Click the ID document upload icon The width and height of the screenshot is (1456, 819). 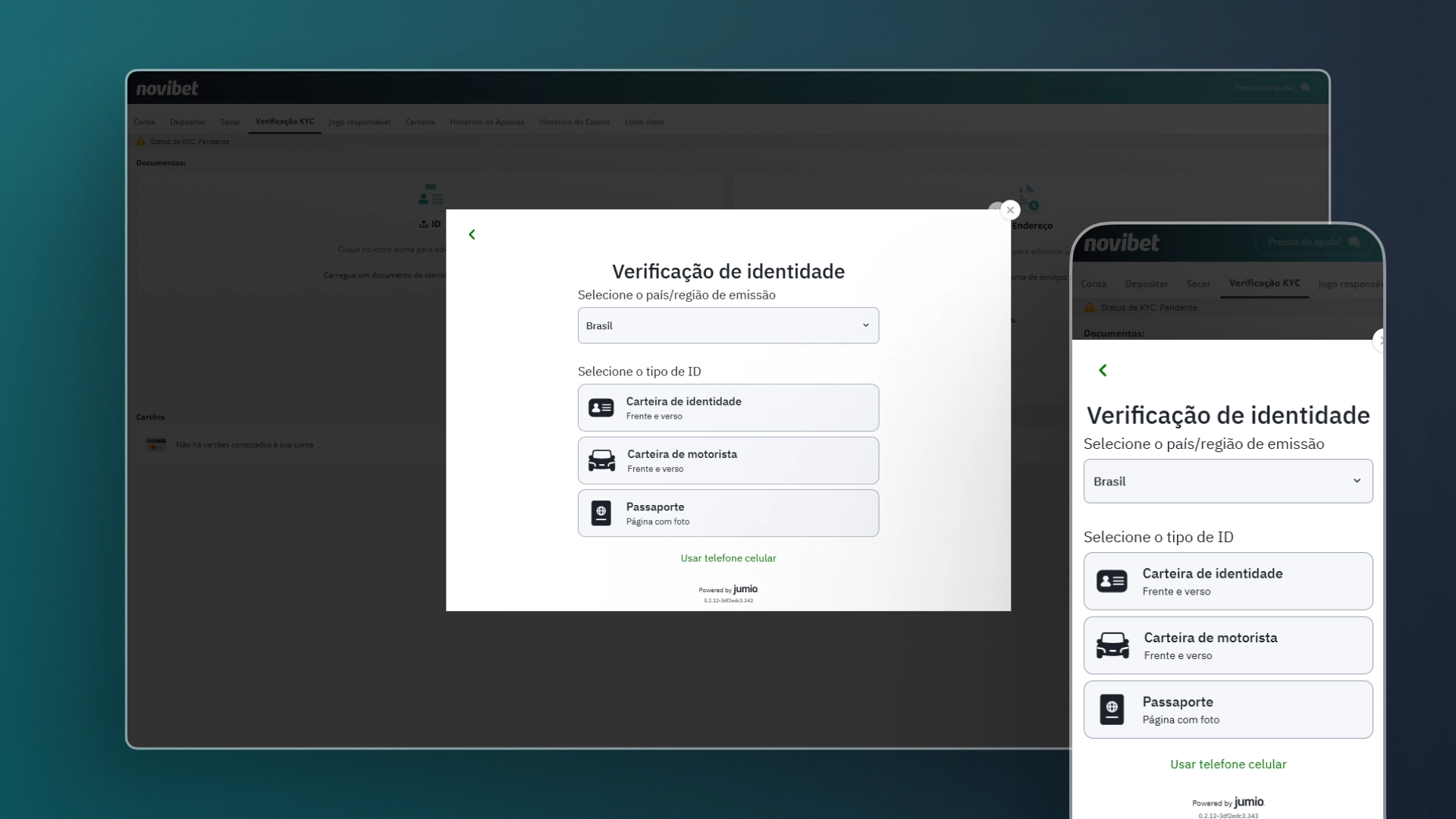[x=424, y=223]
